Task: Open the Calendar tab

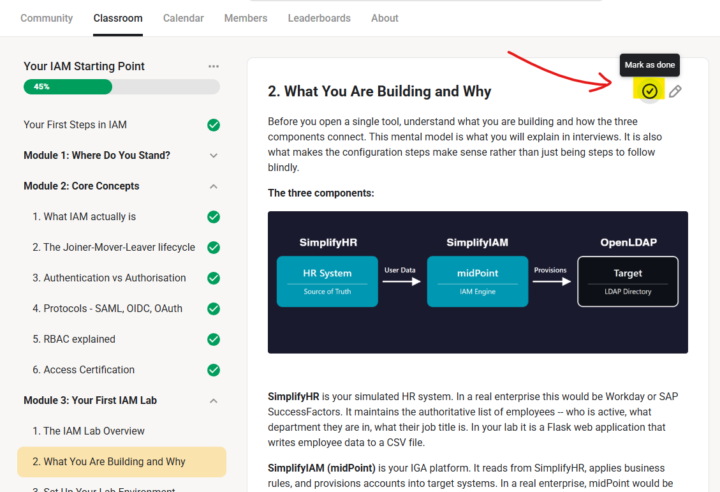Action: click(x=183, y=18)
